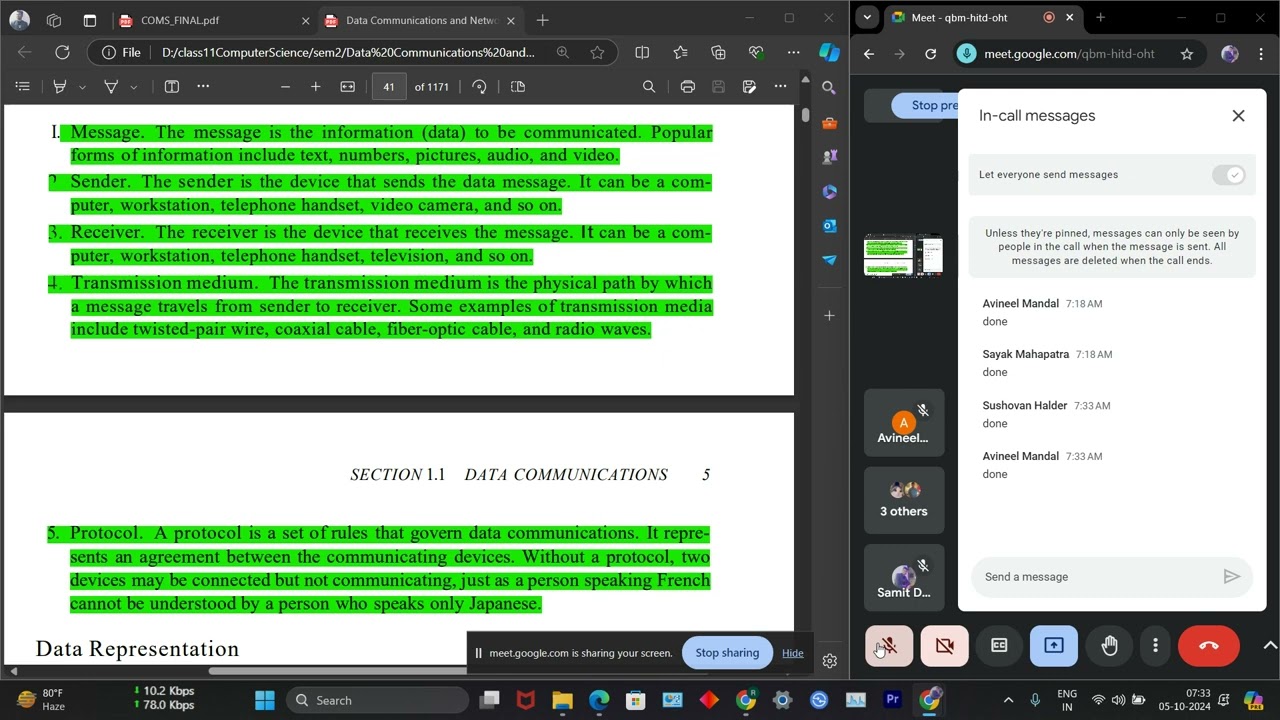Screen dimensions: 1280x720
Task: Close the In-call messages panel
Action: point(1238,116)
